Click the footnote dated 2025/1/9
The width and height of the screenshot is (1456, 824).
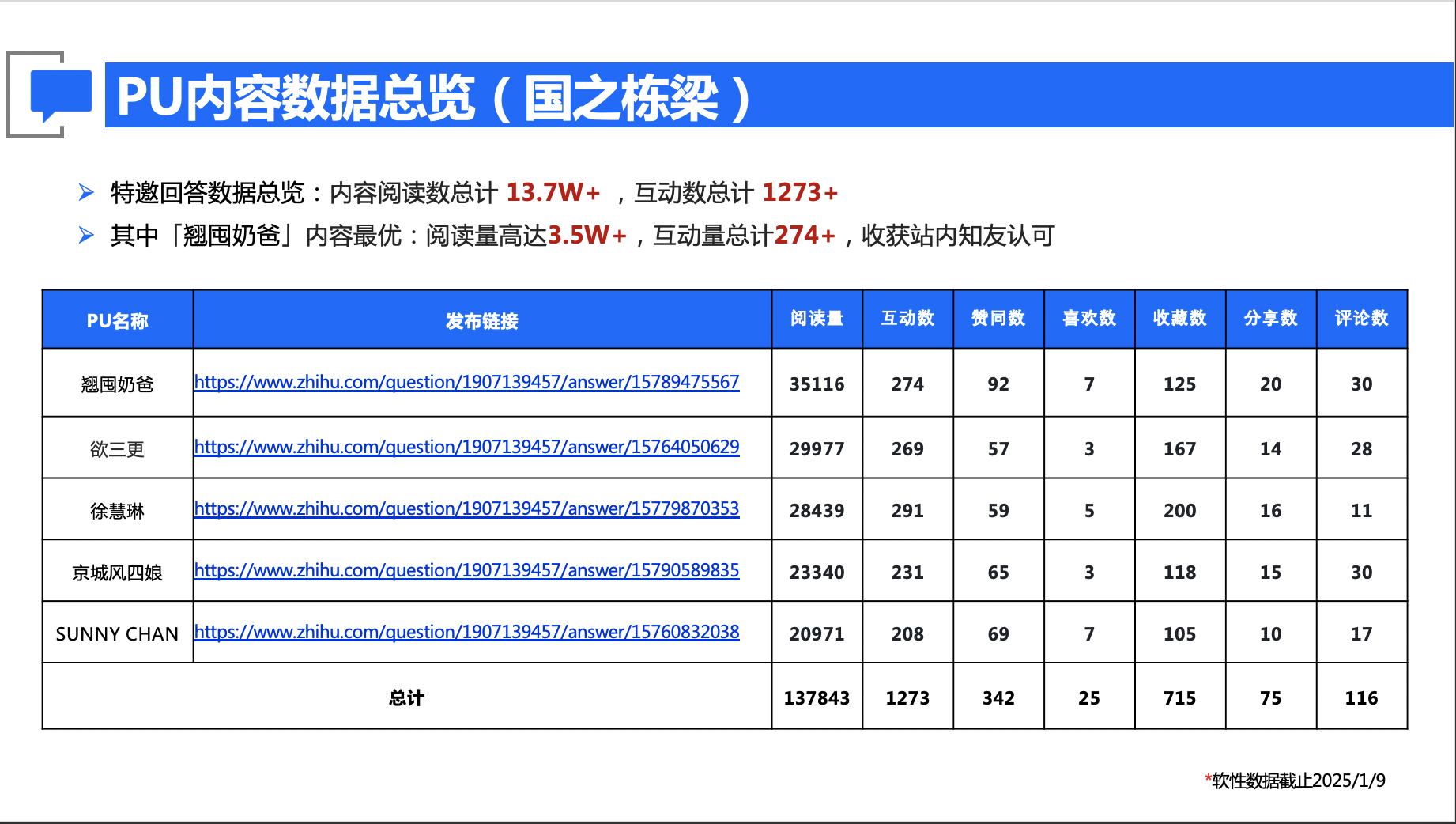coord(1296,781)
